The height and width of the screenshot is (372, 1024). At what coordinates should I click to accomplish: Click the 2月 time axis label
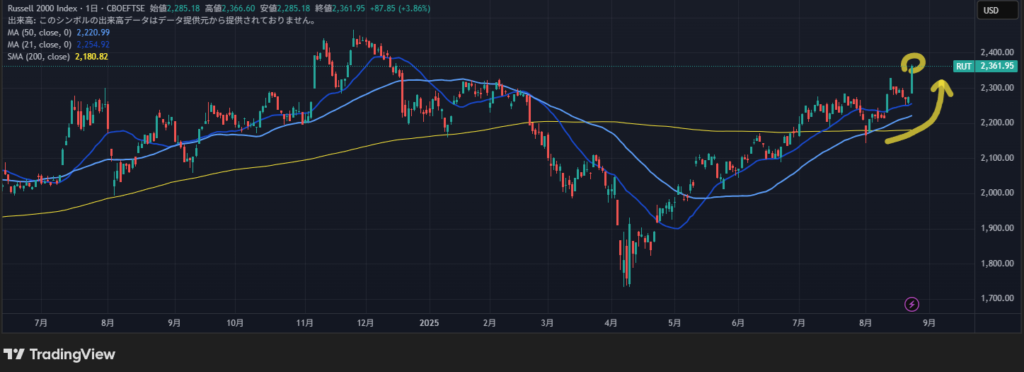(x=490, y=322)
